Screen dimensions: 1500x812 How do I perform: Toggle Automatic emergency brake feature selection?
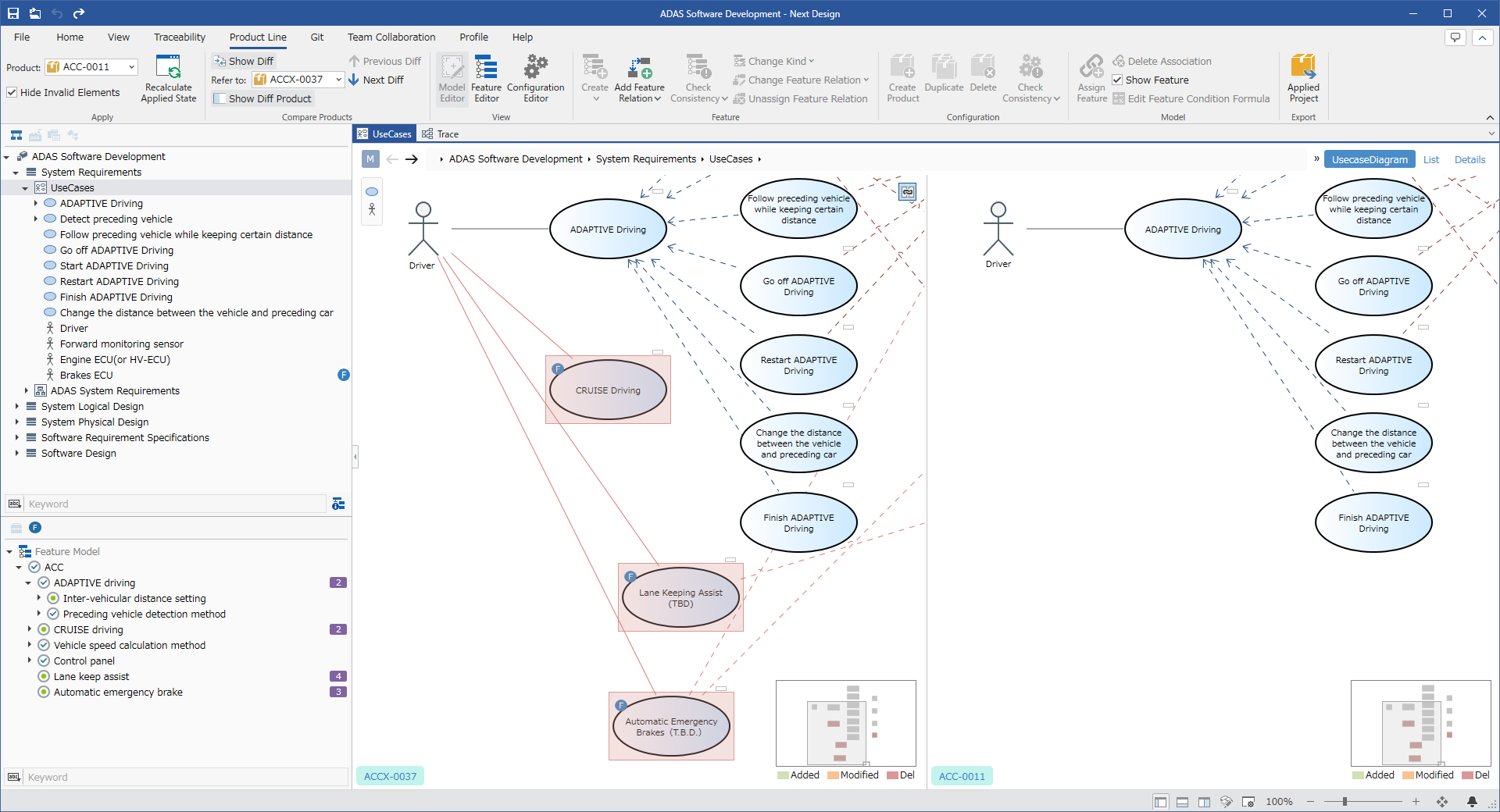[44, 692]
